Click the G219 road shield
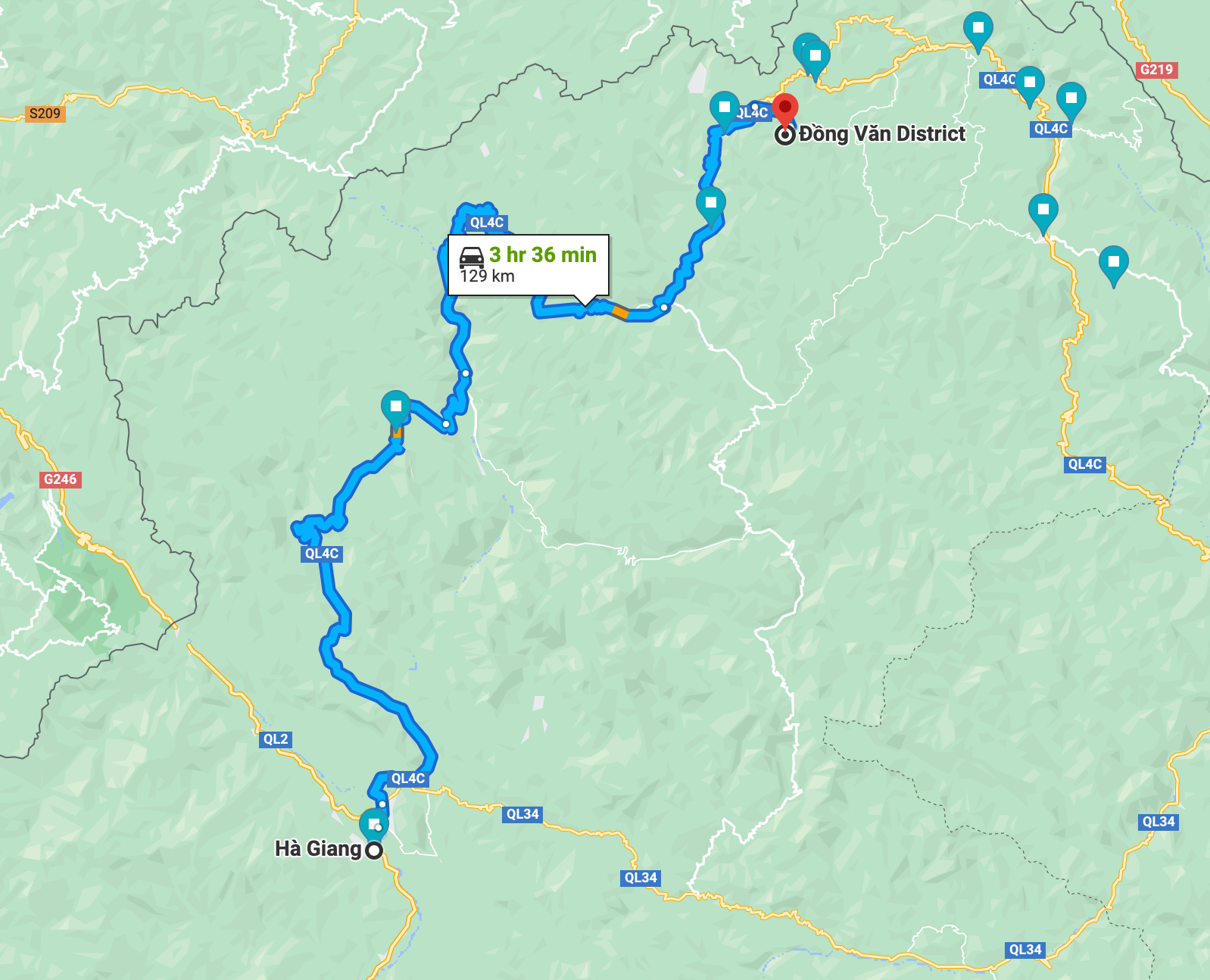 coord(1156,70)
